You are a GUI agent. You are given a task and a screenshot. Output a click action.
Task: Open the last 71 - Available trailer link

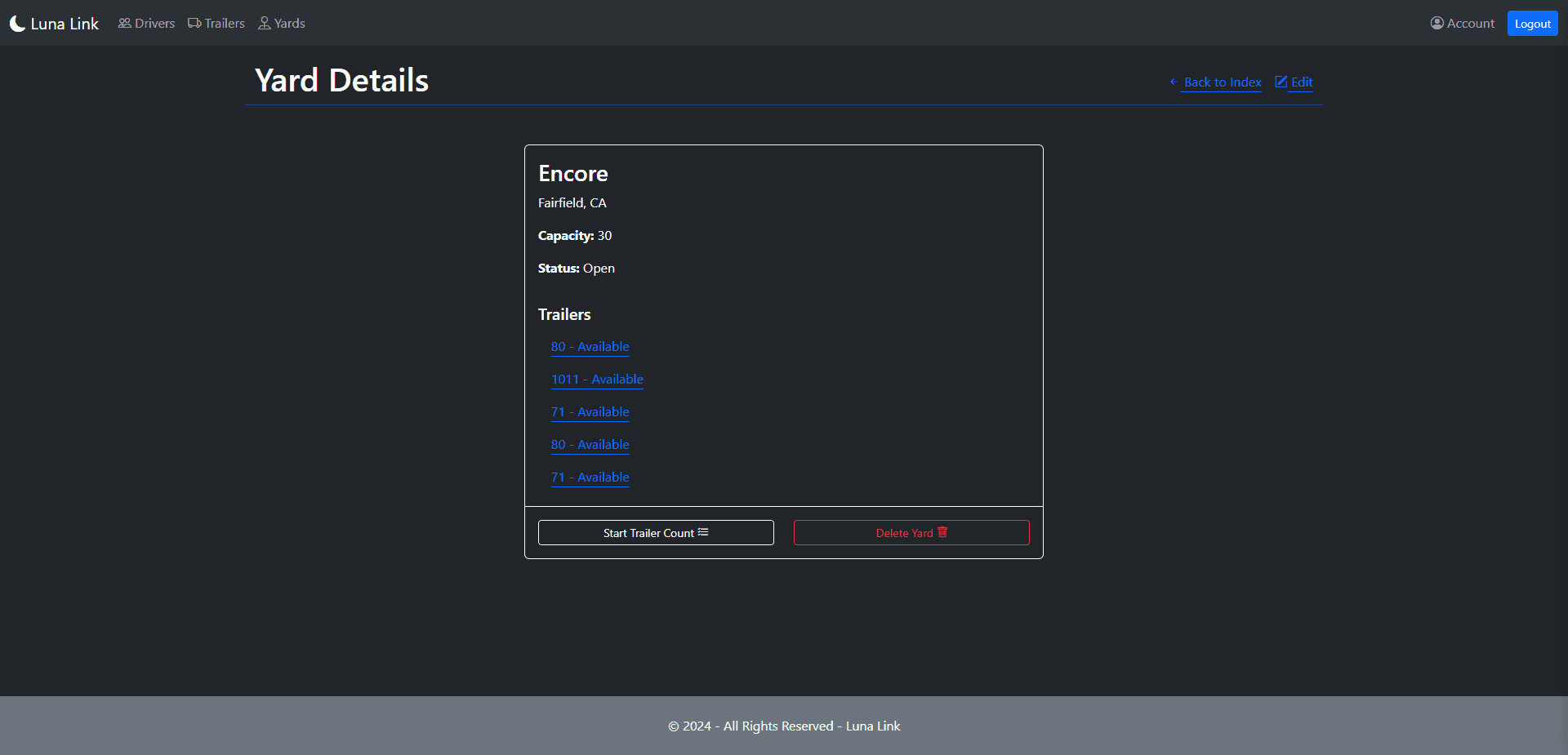[590, 477]
